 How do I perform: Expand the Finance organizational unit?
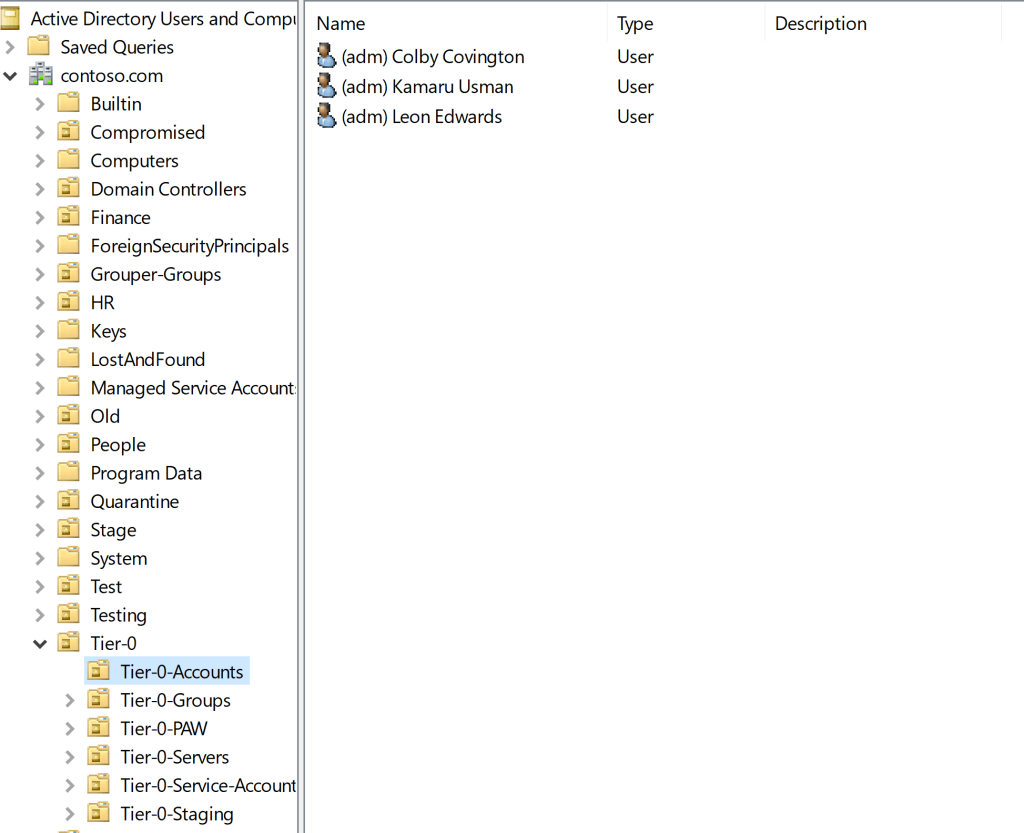click(x=40, y=218)
